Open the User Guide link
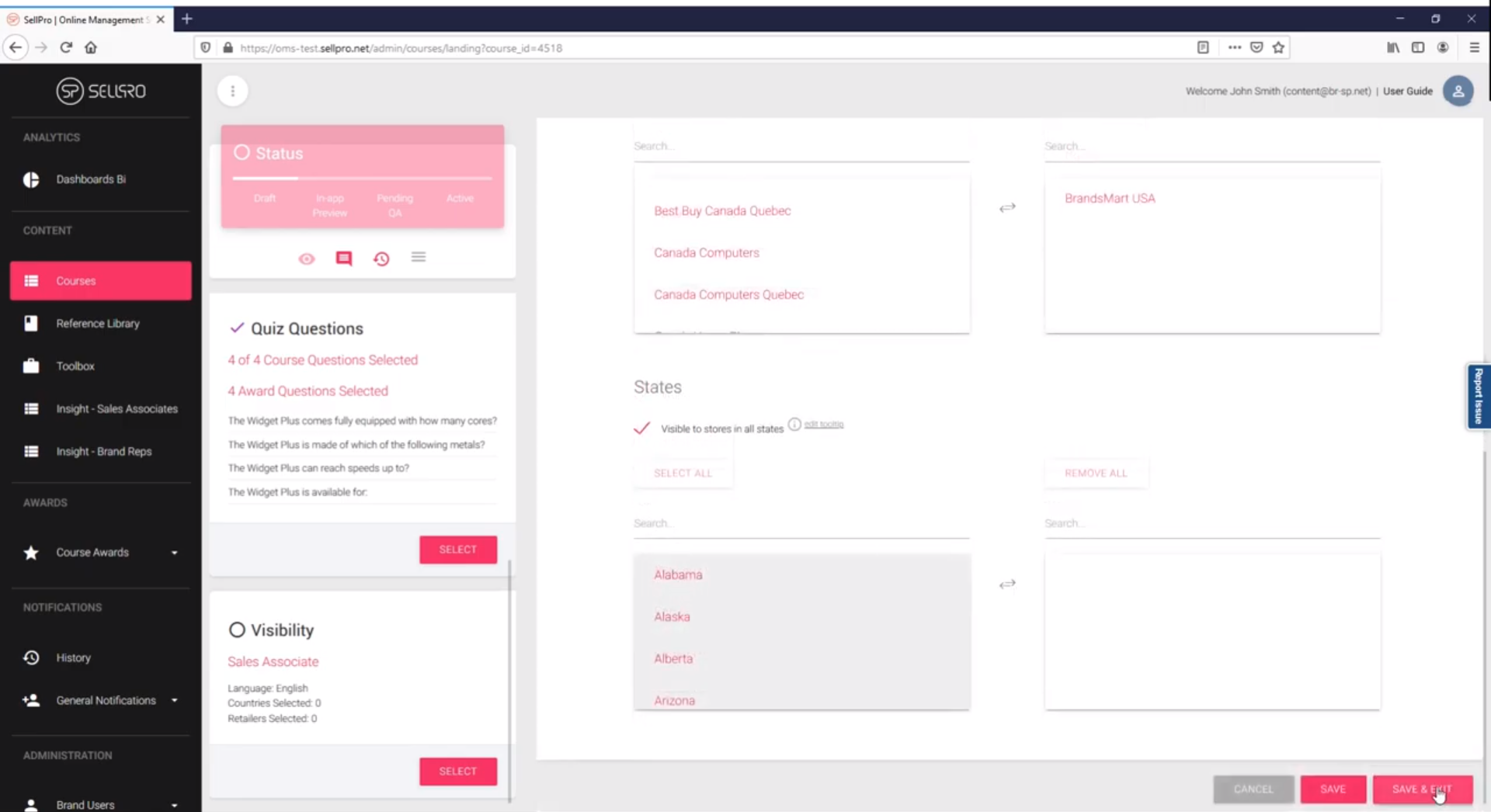Screen dimensions: 1491x812 [x=1407, y=91]
